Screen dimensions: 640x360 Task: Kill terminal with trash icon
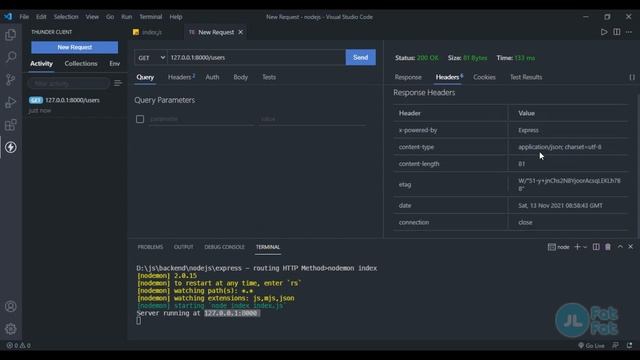(608, 247)
